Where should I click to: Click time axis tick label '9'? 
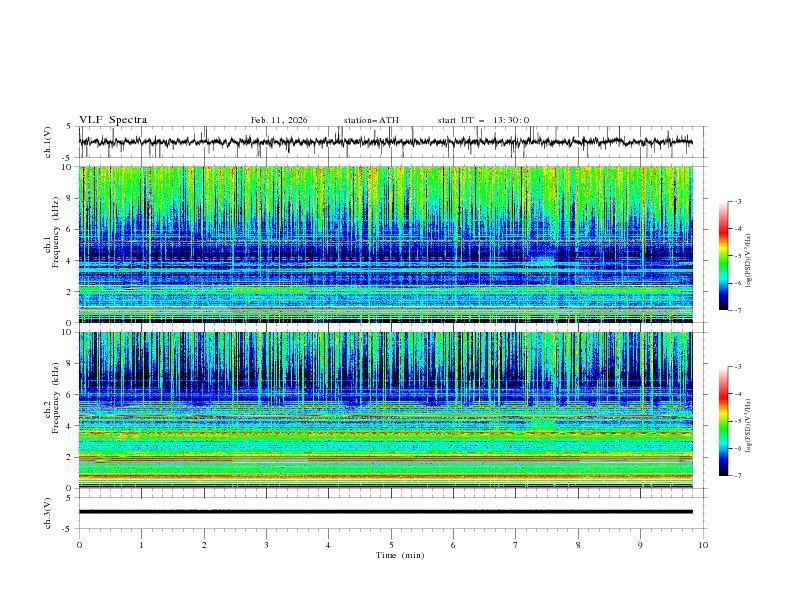(640, 545)
